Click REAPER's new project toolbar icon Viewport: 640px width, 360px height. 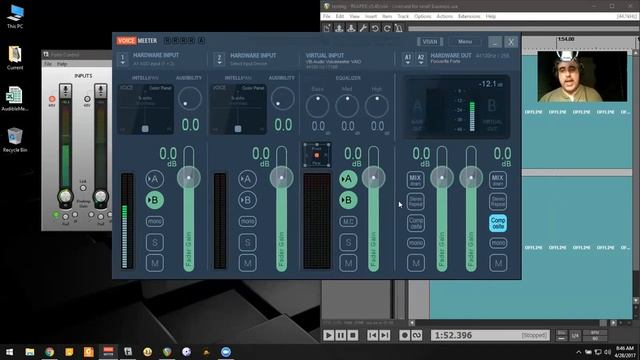click(x=327, y=28)
